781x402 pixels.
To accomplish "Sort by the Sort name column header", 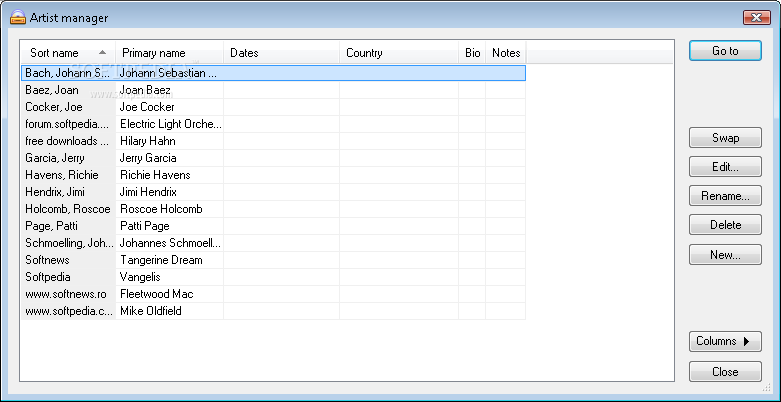I will tap(68, 53).
